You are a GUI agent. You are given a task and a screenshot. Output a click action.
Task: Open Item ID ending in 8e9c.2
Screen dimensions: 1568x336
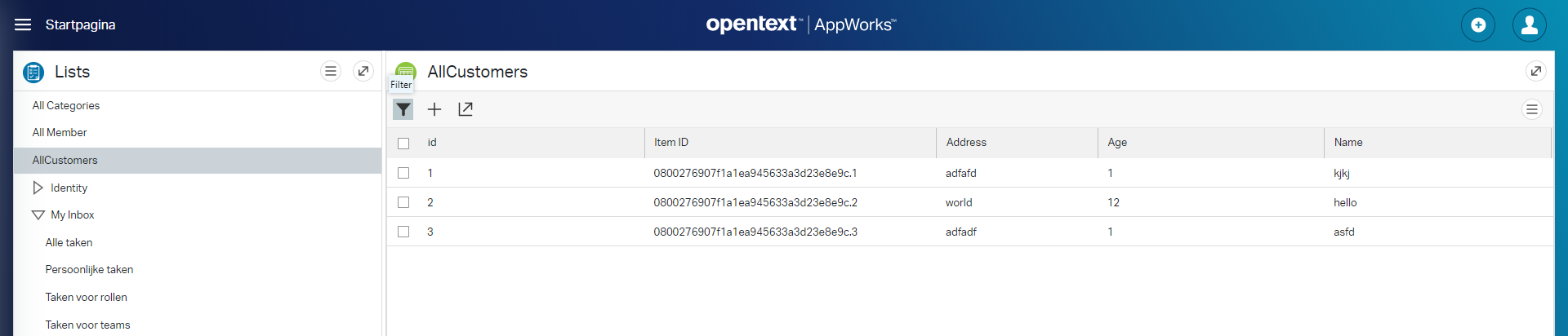coord(755,202)
